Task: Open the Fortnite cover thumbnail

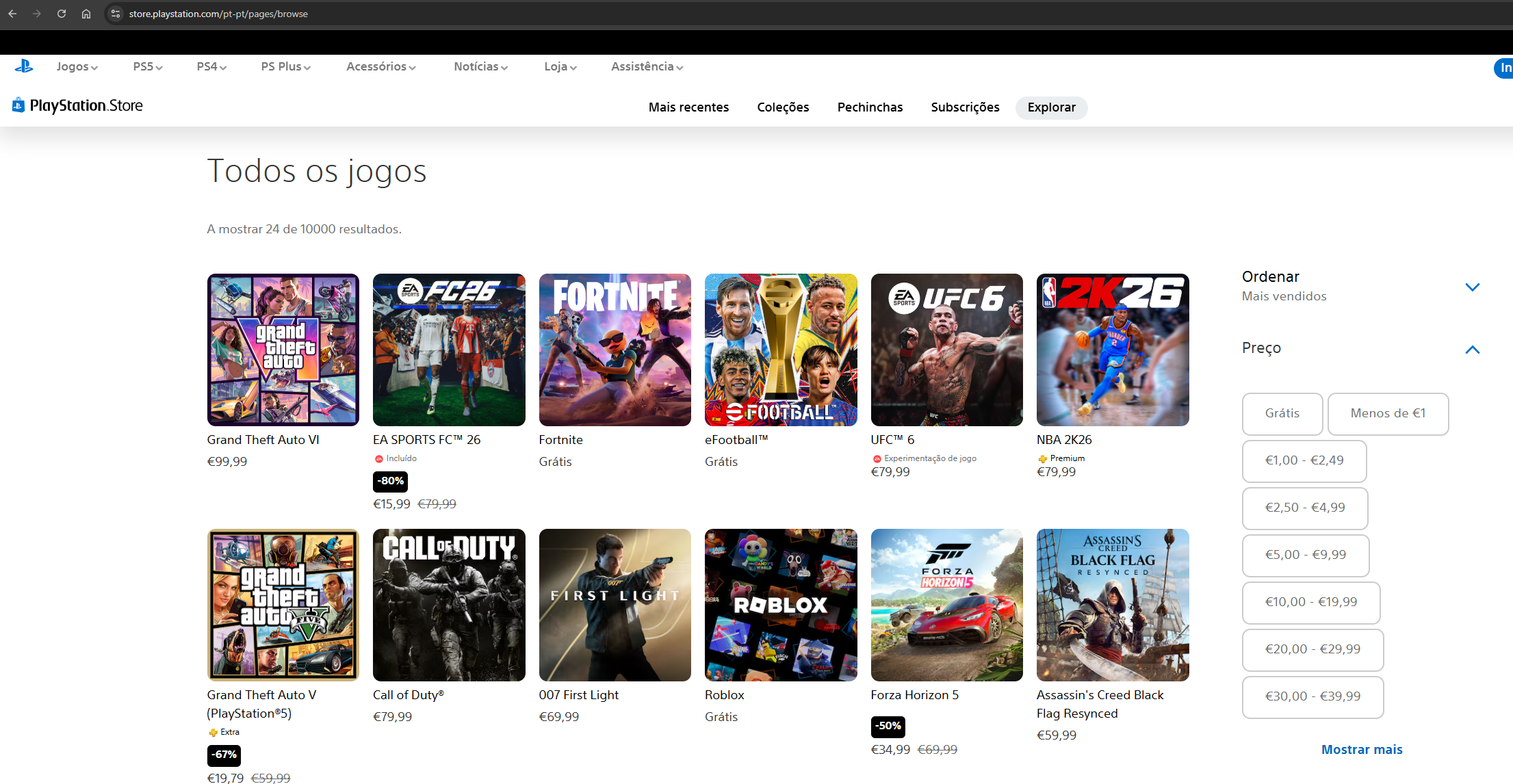Action: pos(615,350)
